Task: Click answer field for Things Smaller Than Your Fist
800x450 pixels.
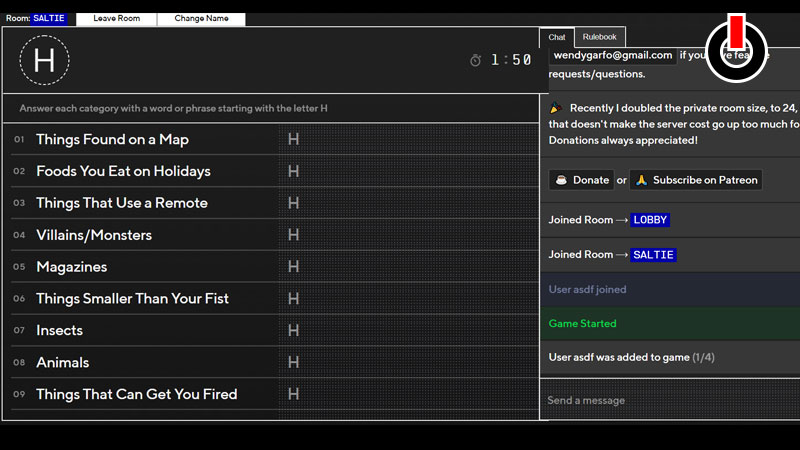Action: (x=408, y=298)
